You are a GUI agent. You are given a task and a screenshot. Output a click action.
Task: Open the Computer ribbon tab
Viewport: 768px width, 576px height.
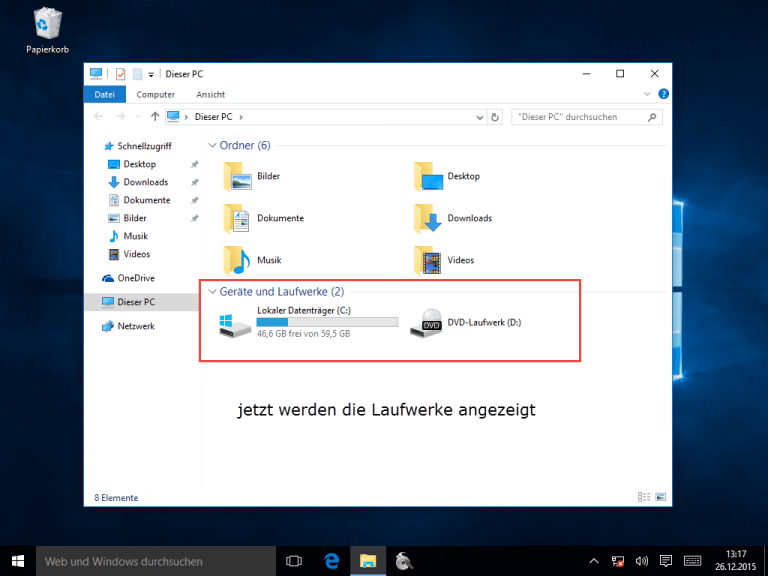click(156, 95)
